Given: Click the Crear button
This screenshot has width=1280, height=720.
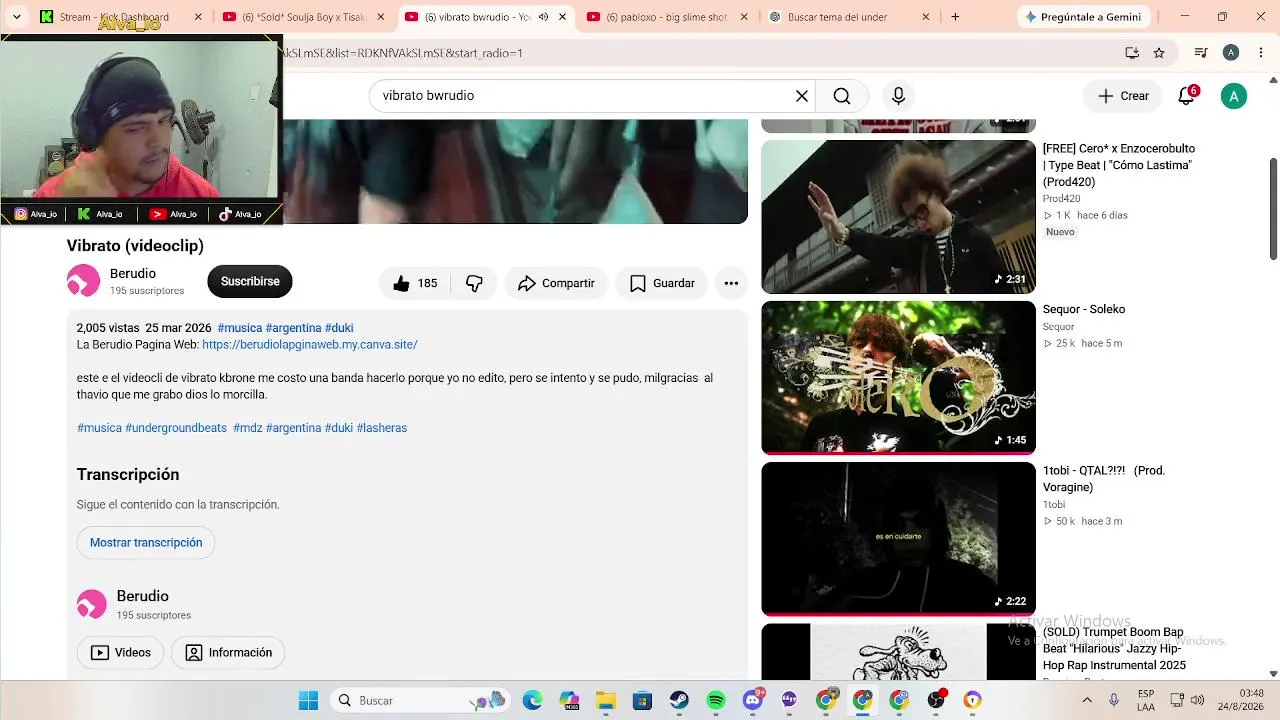Looking at the screenshot, I should pos(1124,96).
